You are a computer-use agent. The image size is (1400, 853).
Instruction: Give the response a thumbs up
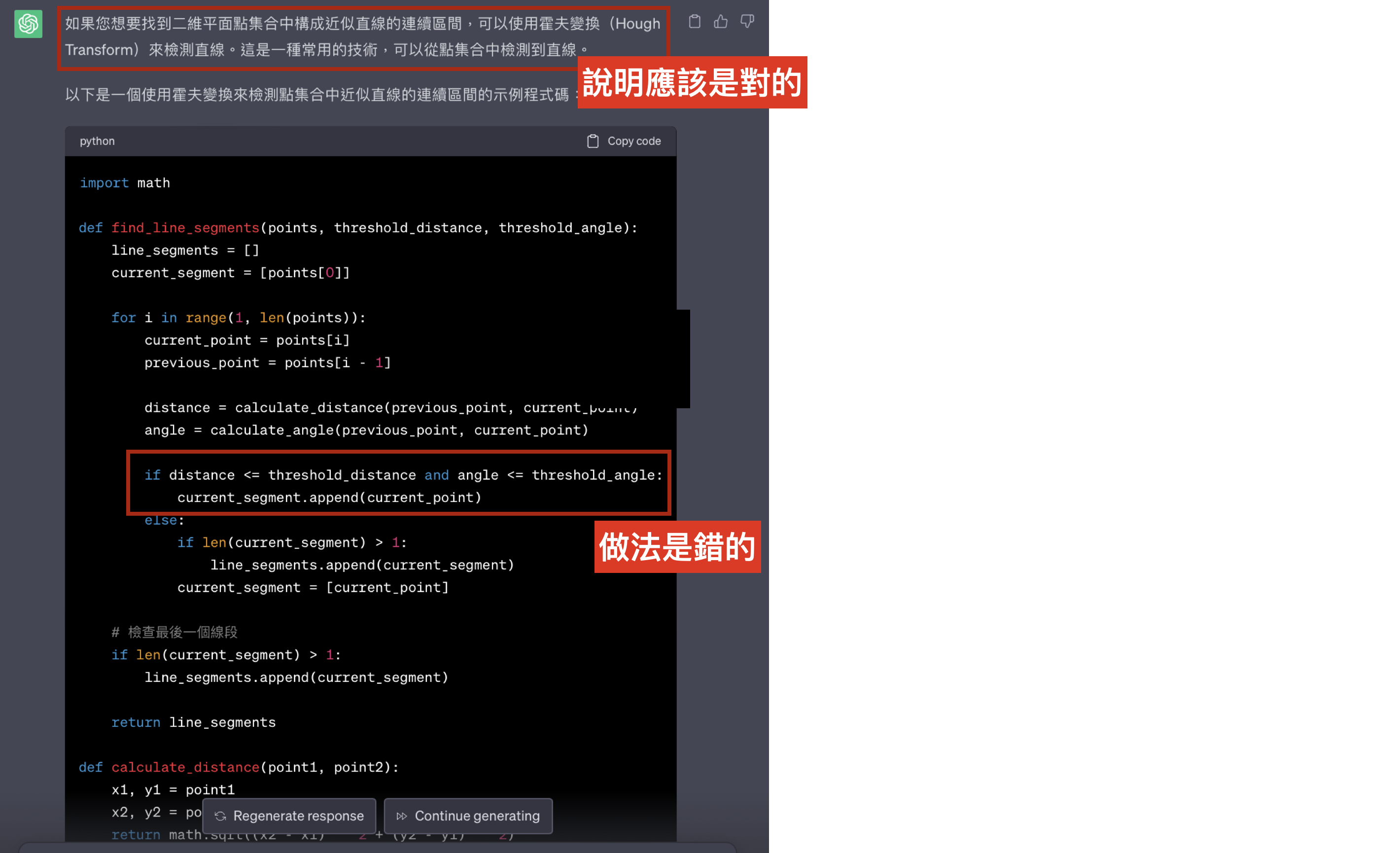[720, 22]
